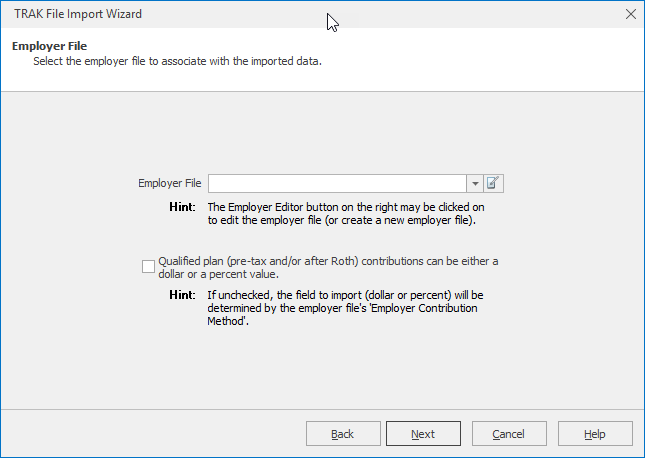Cancel the TRAK File Import Wizard
Viewport: 645px width, 458px height.
pos(509,434)
